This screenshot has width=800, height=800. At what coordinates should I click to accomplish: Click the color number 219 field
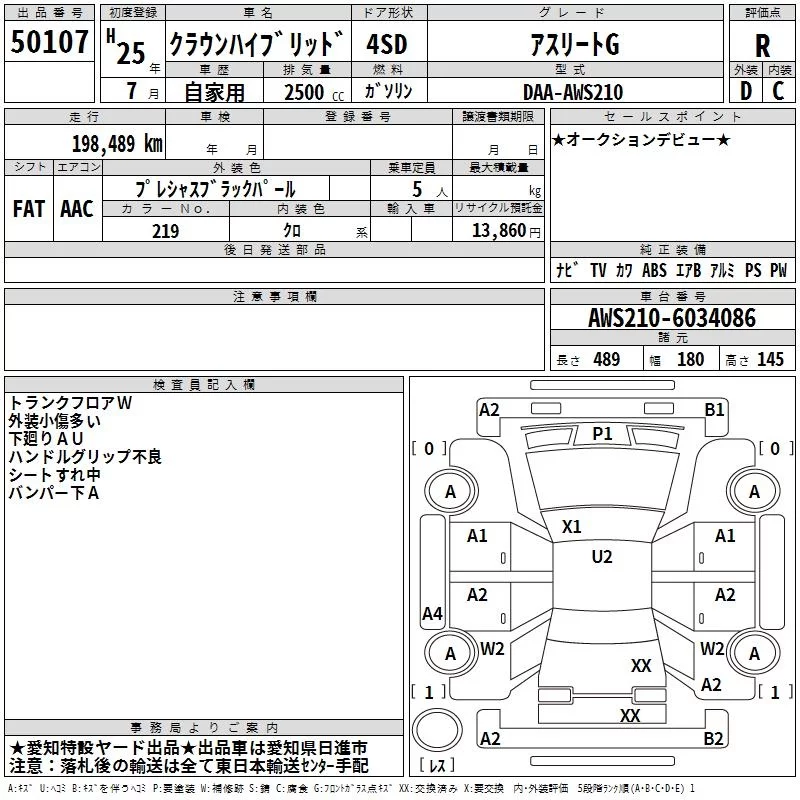[x=166, y=231]
